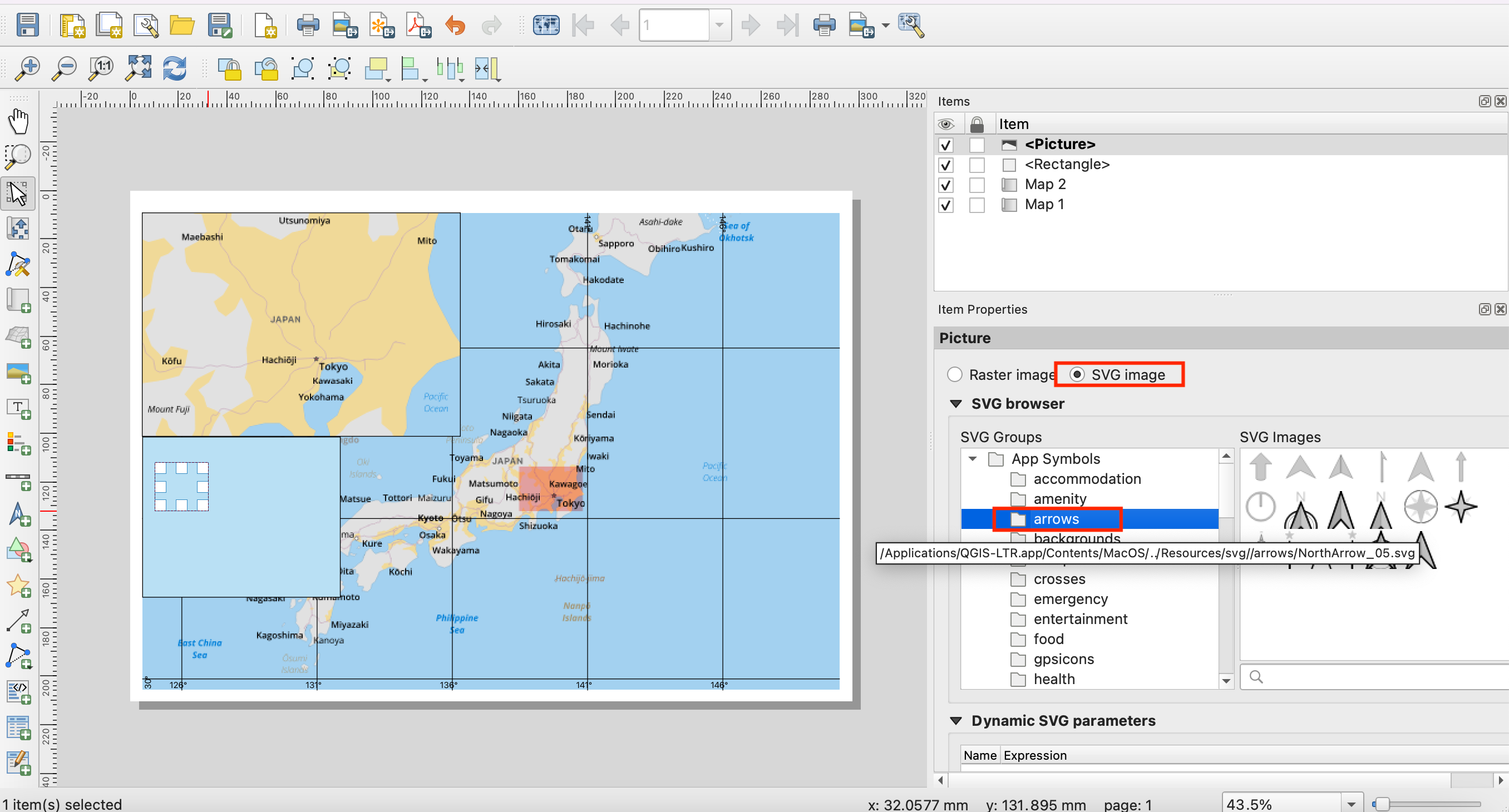Viewport: 1509px width, 812px height.
Task: Select the emergency SVG group
Action: (1070, 599)
